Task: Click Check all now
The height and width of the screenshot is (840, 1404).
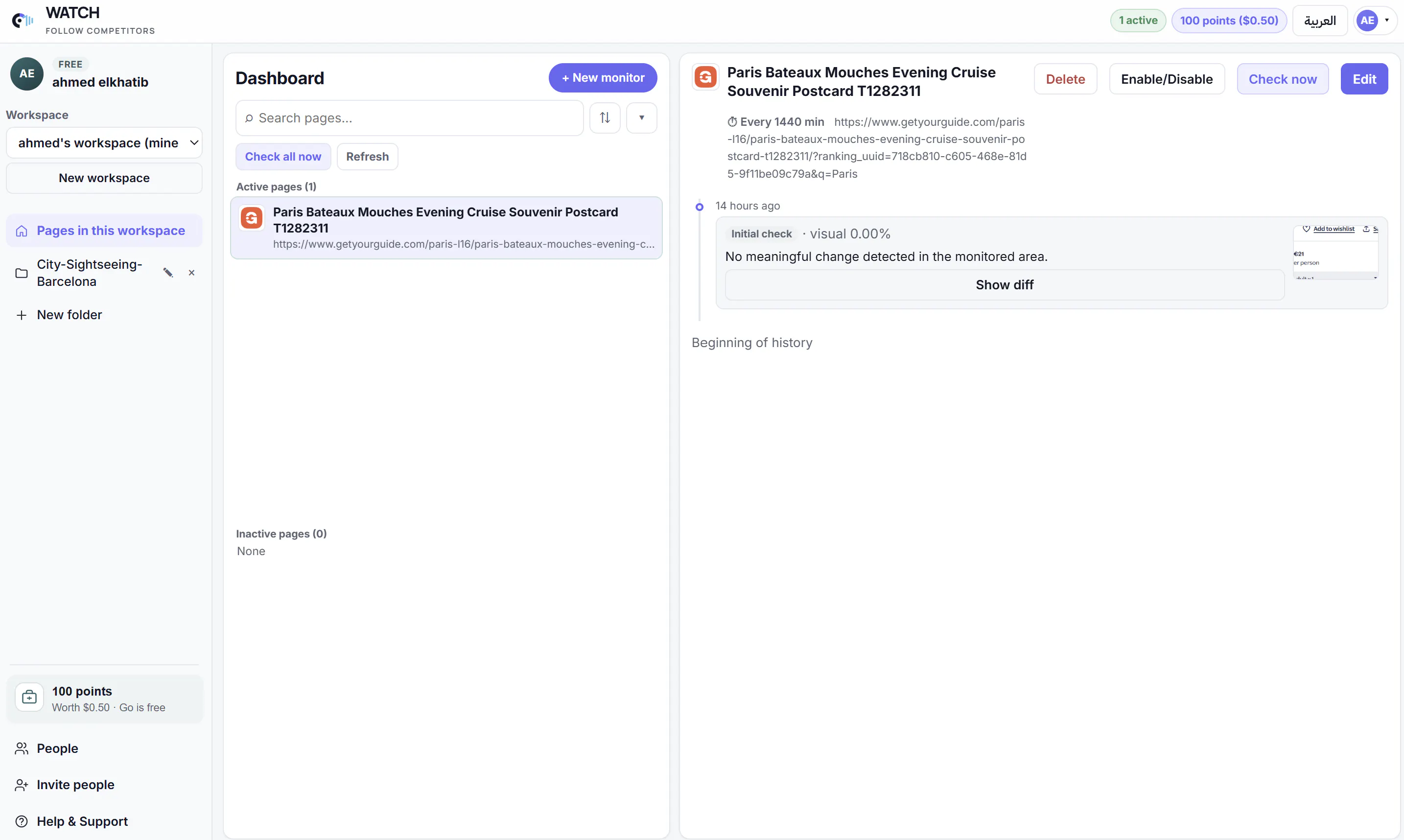Action: pyautogui.click(x=283, y=157)
